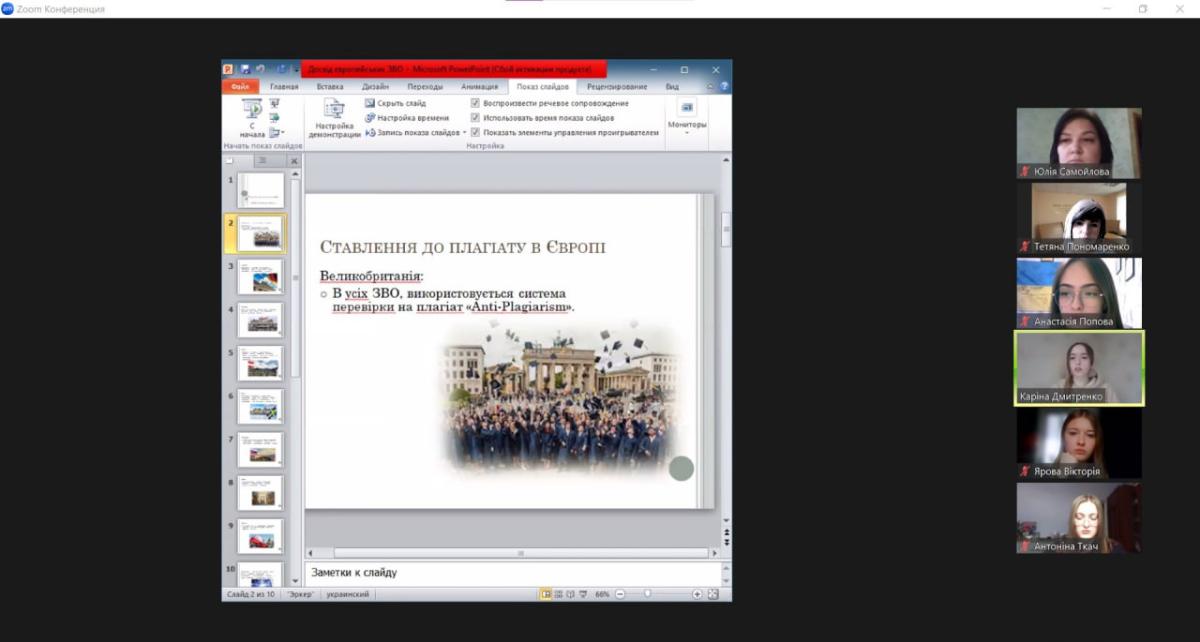Toggle Показать элементы управления проигрывателем checkbox
1200x642 pixels.
(x=475, y=132)
